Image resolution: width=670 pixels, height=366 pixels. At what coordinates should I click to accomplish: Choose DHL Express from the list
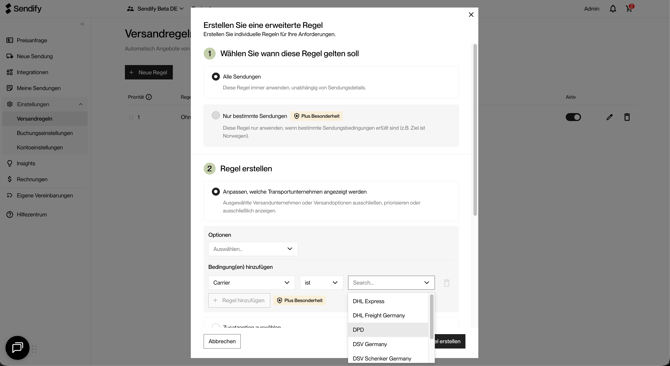(x=388, y=301)
